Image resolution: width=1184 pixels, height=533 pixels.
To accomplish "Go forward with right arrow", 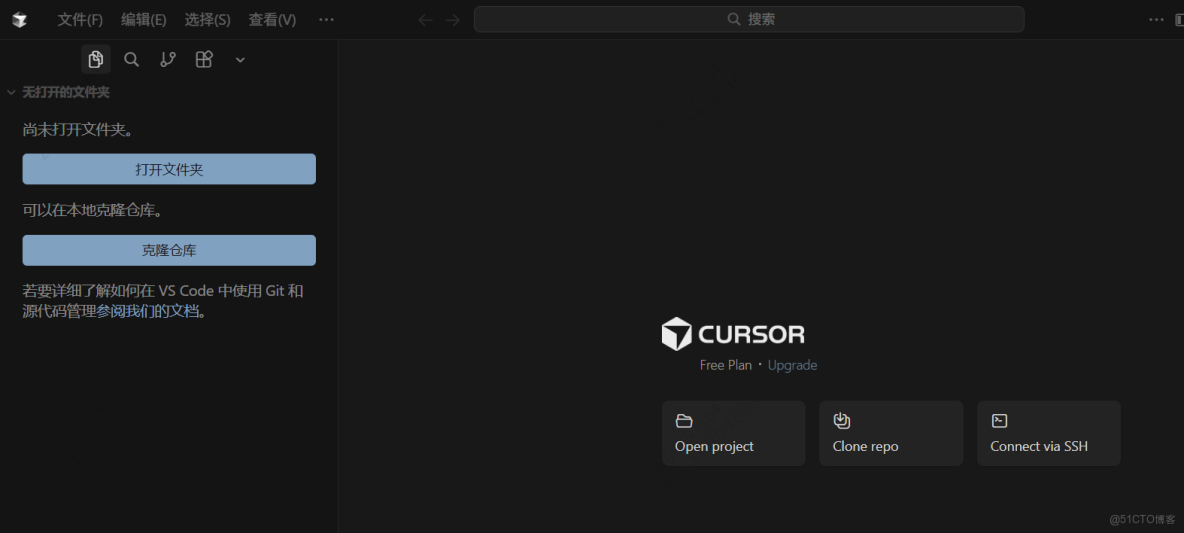I will tap(453, 20).
